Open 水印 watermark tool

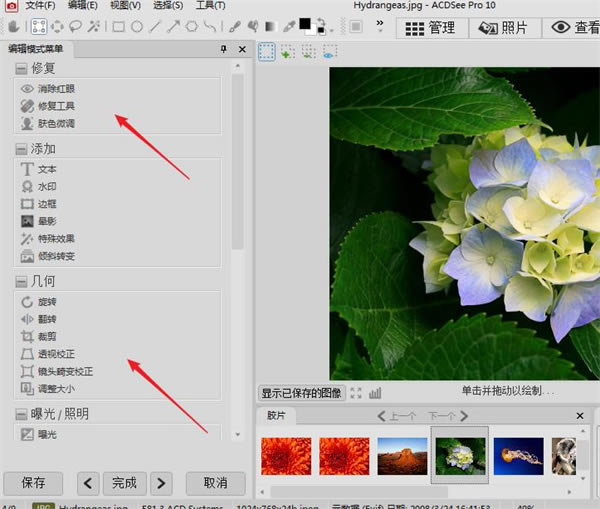[38, 187]
